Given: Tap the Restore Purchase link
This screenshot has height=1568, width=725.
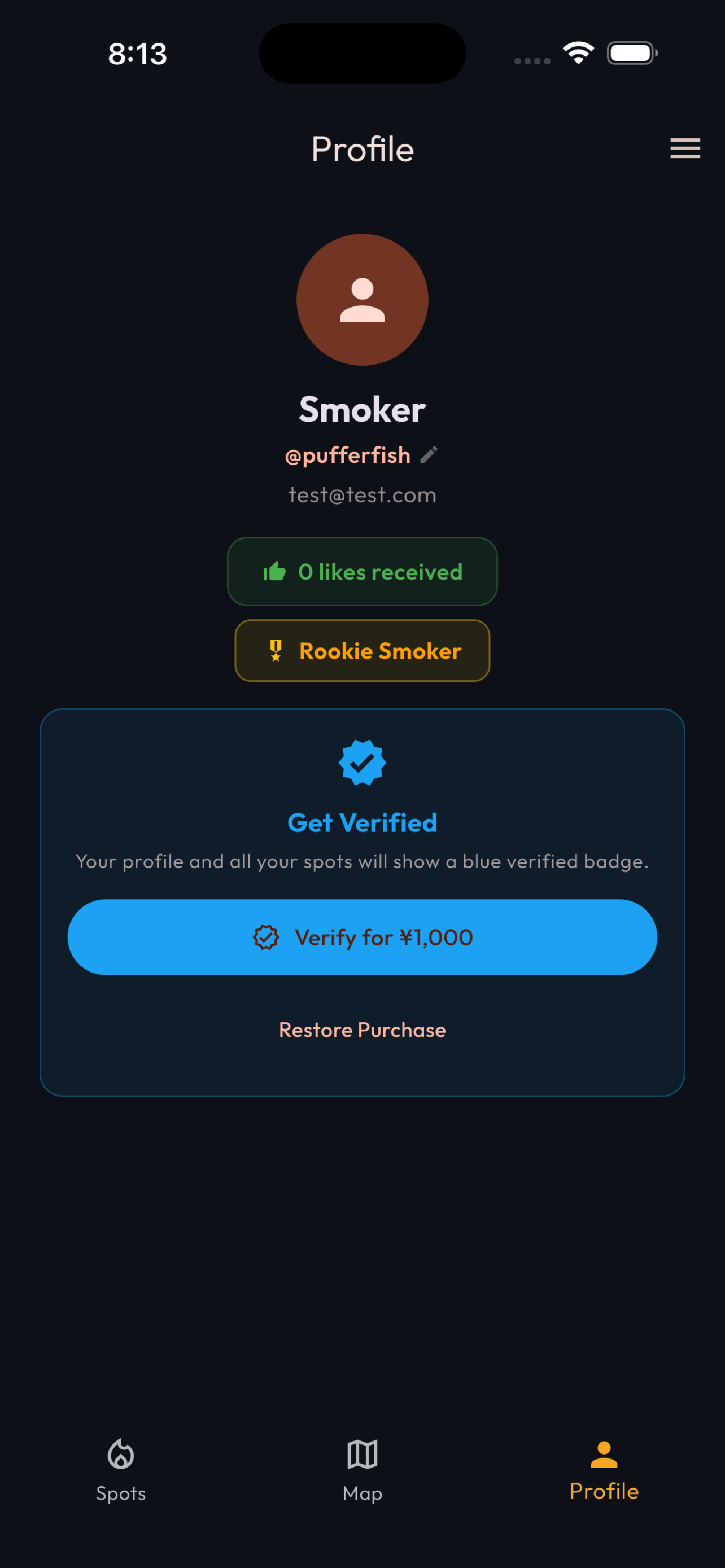Looking at the screenshot, I should click(x=362, y=1030).
